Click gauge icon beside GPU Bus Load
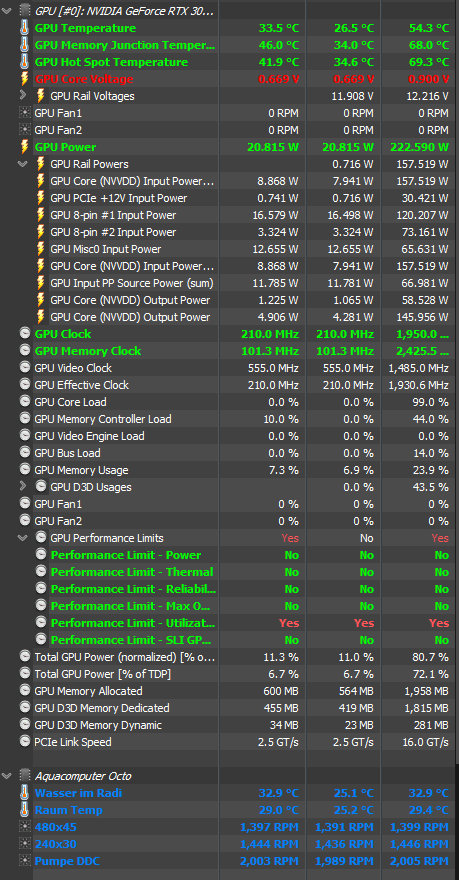 (25, 453)
